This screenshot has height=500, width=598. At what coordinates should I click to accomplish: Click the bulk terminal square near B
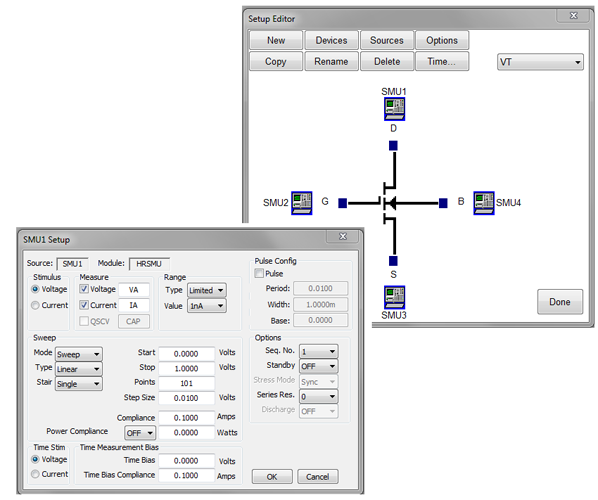[x=443, y=203]
